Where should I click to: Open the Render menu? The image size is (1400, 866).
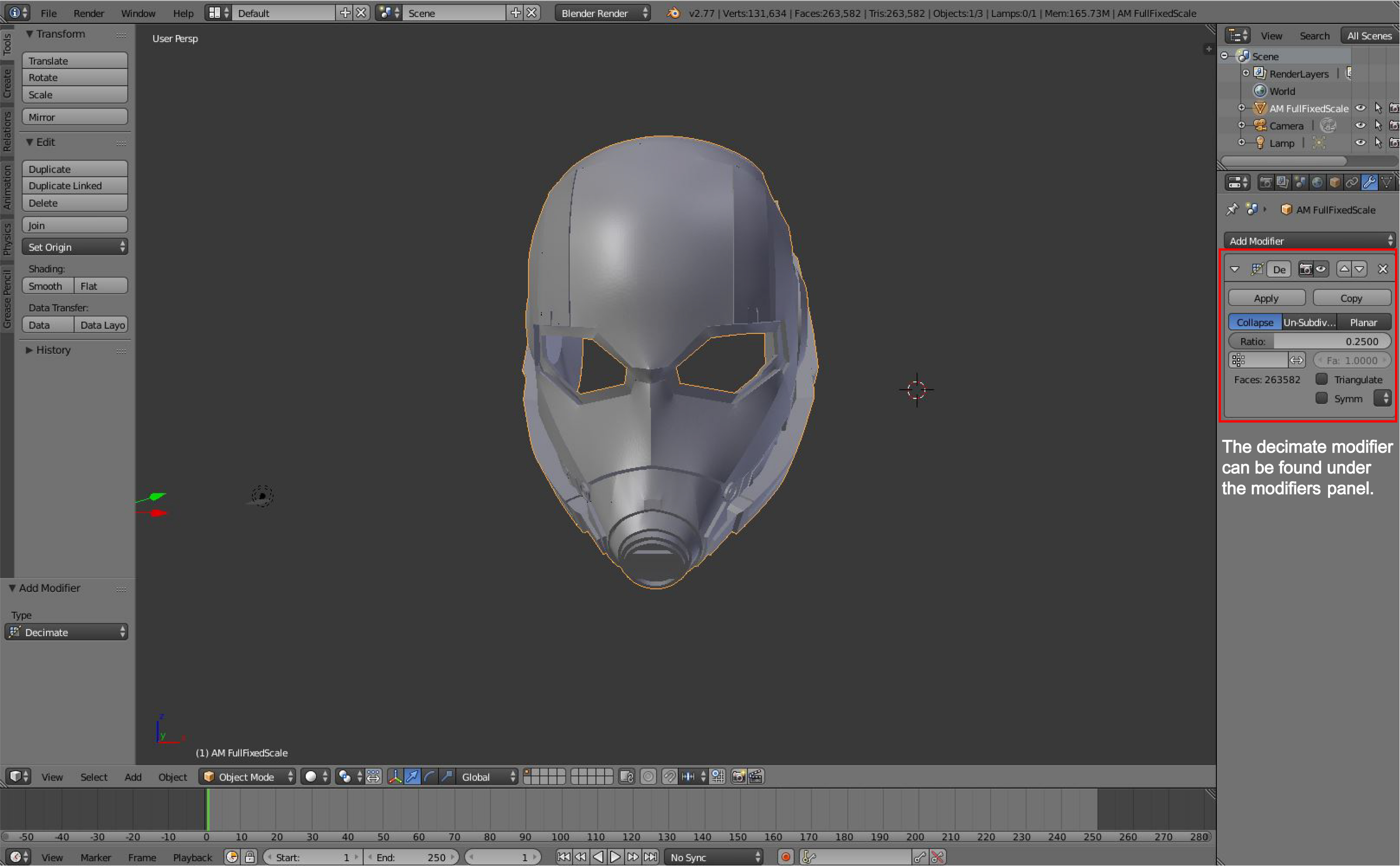(89, 13)
